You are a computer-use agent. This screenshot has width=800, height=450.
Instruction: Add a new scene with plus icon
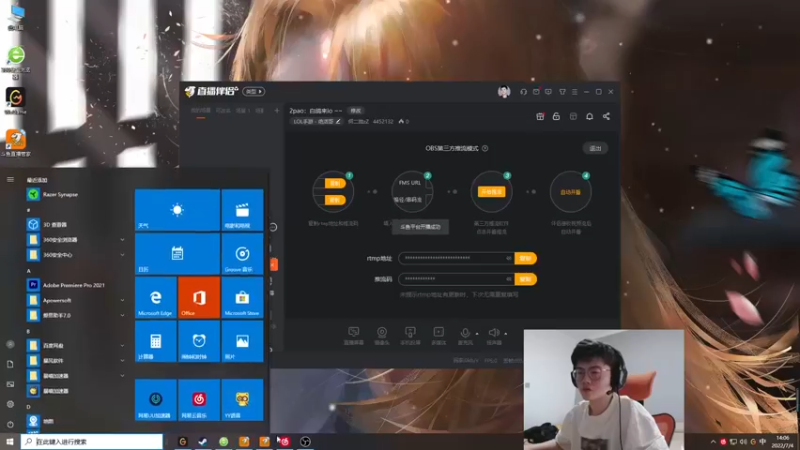(x=277, y=110)
